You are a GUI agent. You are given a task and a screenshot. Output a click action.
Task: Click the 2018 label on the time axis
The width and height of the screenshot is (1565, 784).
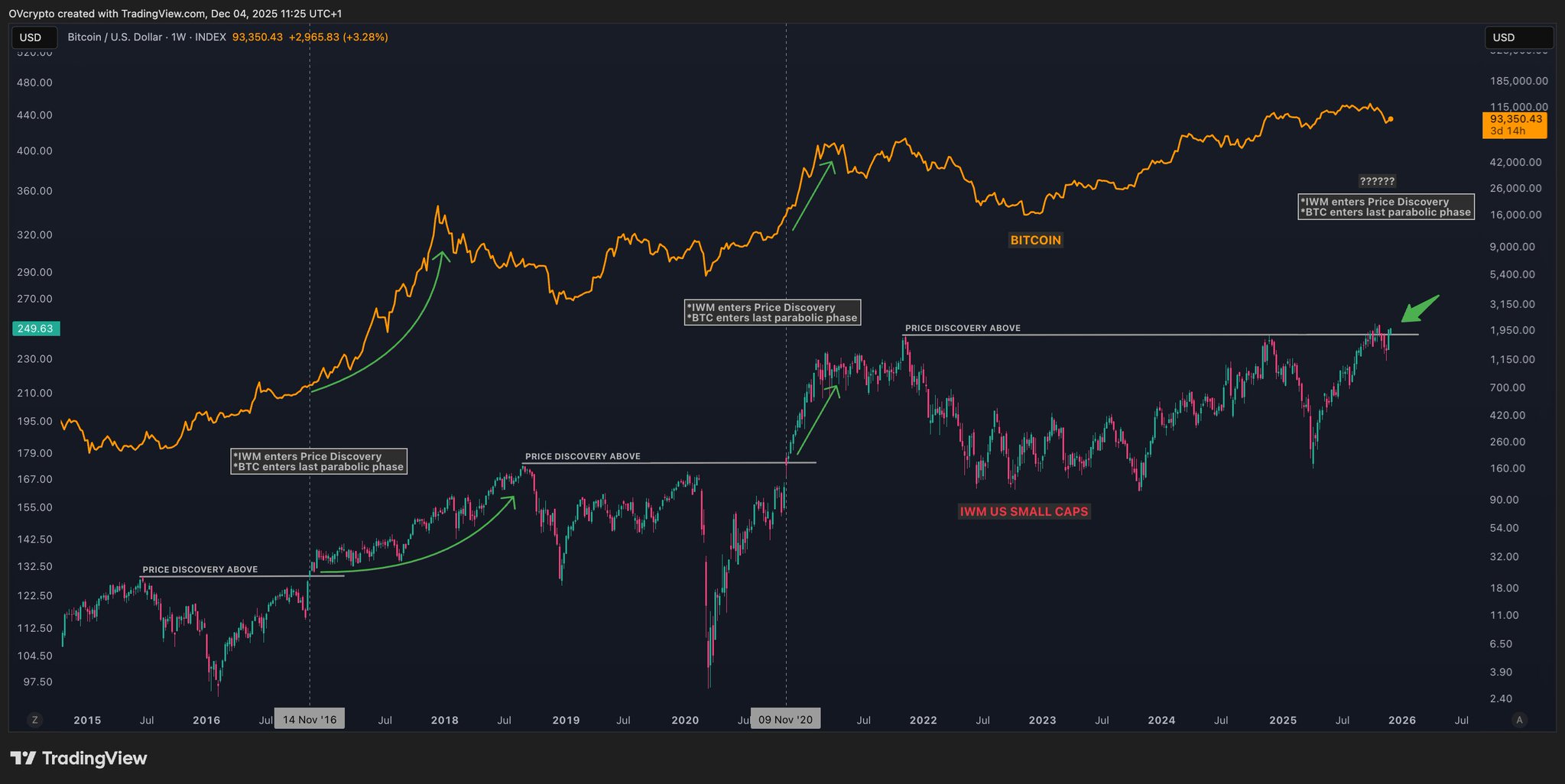[445, 720]
